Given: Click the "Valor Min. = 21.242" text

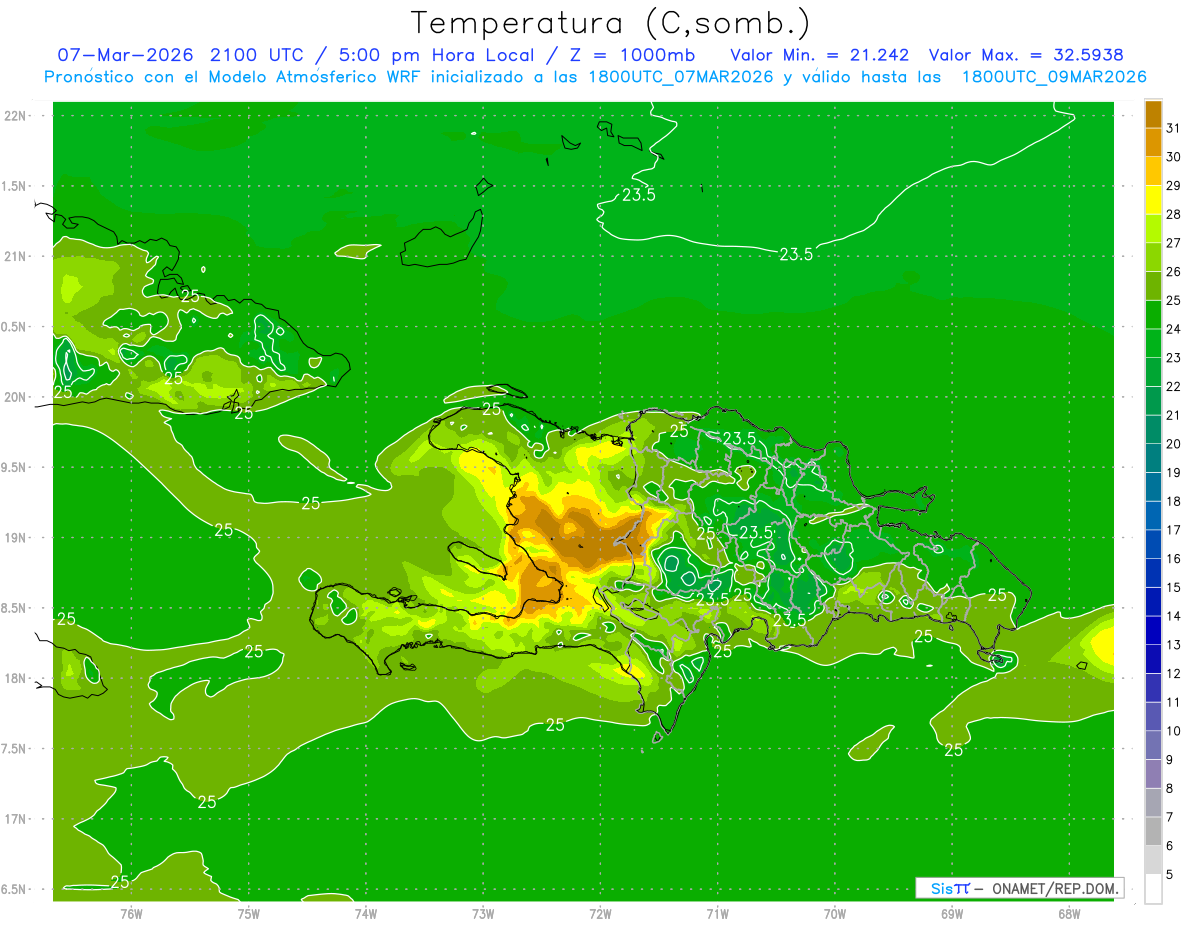Looking at the screenshot, I should [x=820, y=54].
